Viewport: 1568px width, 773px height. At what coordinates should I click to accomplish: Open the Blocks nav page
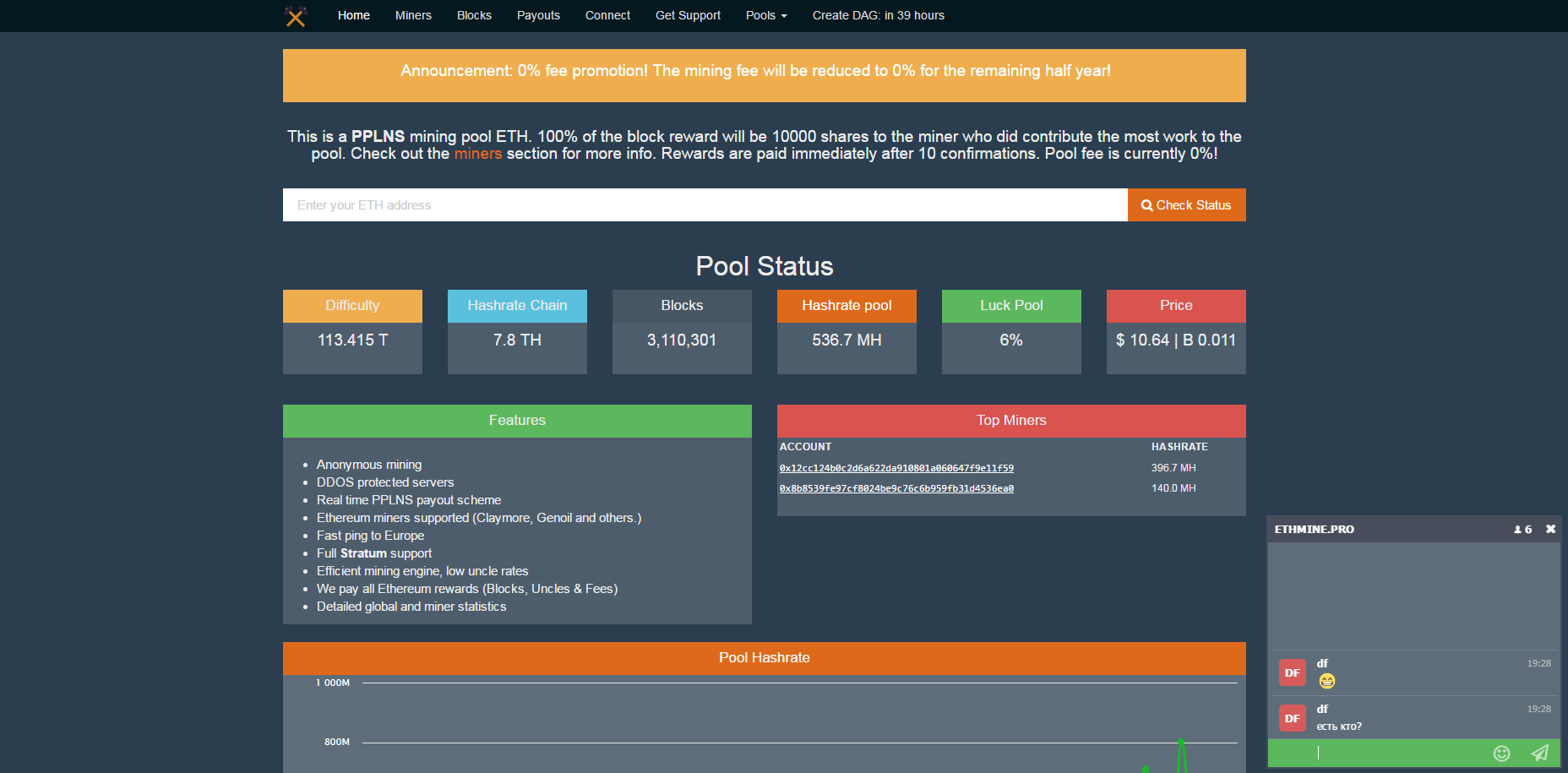pyautogui.click(x=474, y=15)
